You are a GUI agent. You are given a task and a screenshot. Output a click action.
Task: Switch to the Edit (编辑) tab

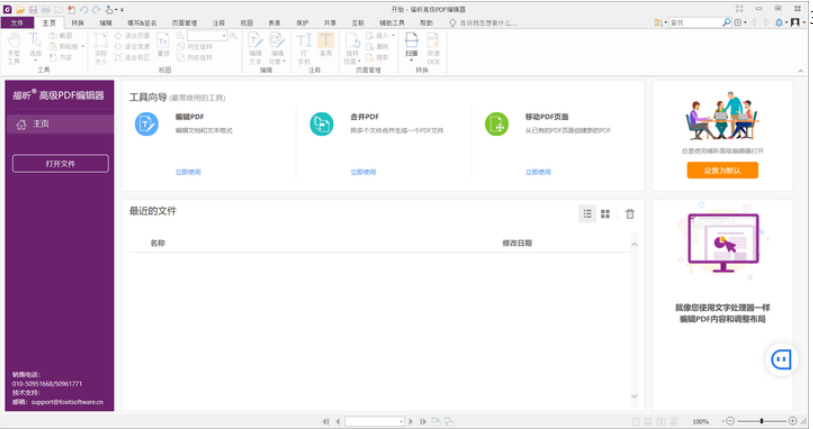[x=106, y=23]
